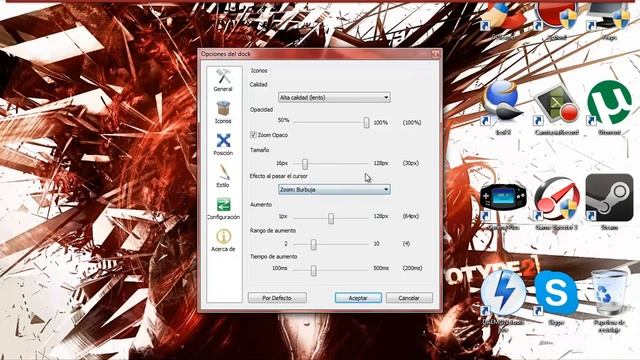Click the Aumento slider handle
This screenshot has height=360, width=640.
point(331,218)
